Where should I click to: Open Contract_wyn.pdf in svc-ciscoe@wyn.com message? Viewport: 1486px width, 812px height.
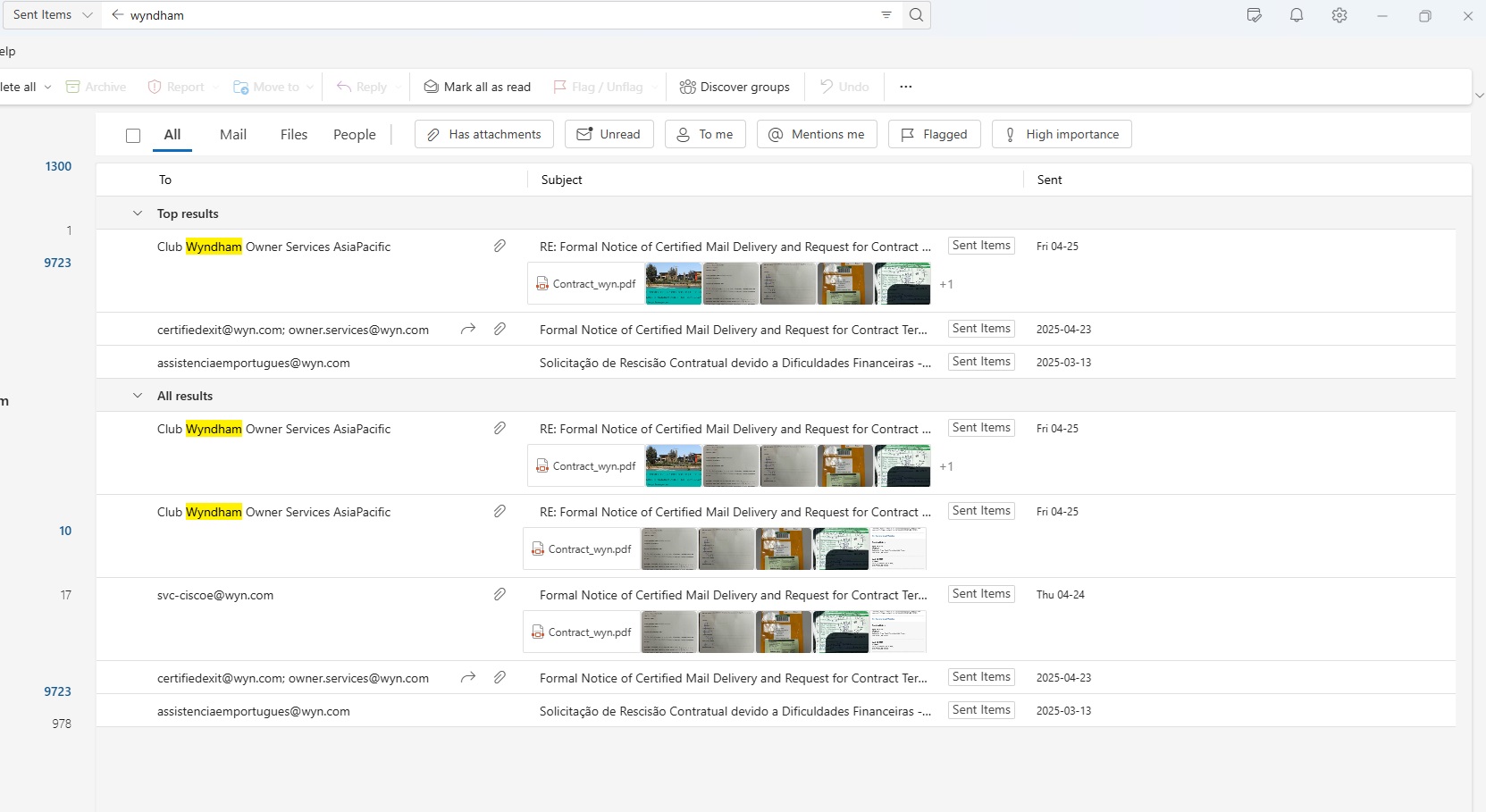[582, 632]
